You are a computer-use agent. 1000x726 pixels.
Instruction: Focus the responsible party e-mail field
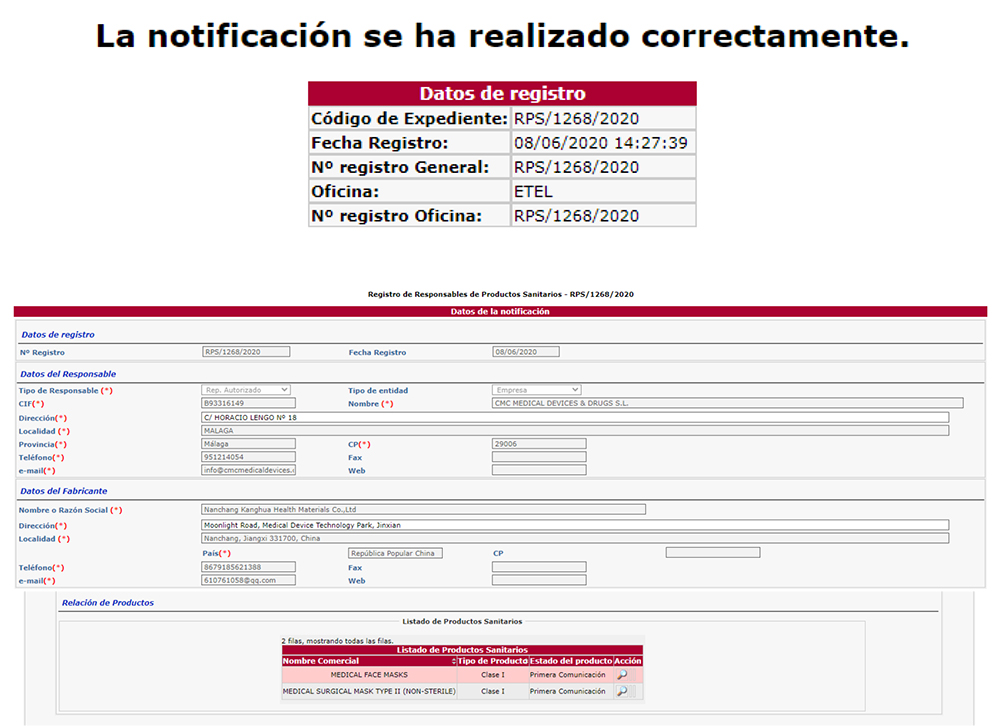click(248, 470)
